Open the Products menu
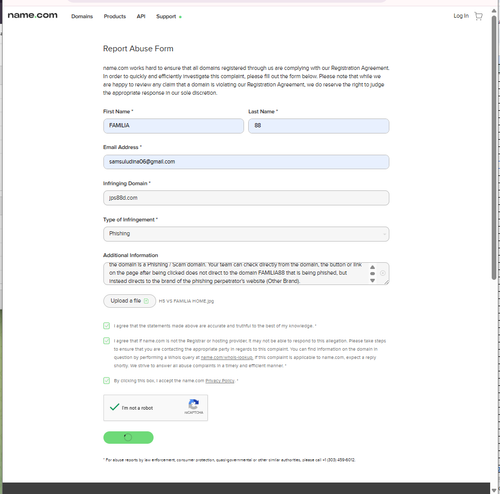 pos(115,16)
